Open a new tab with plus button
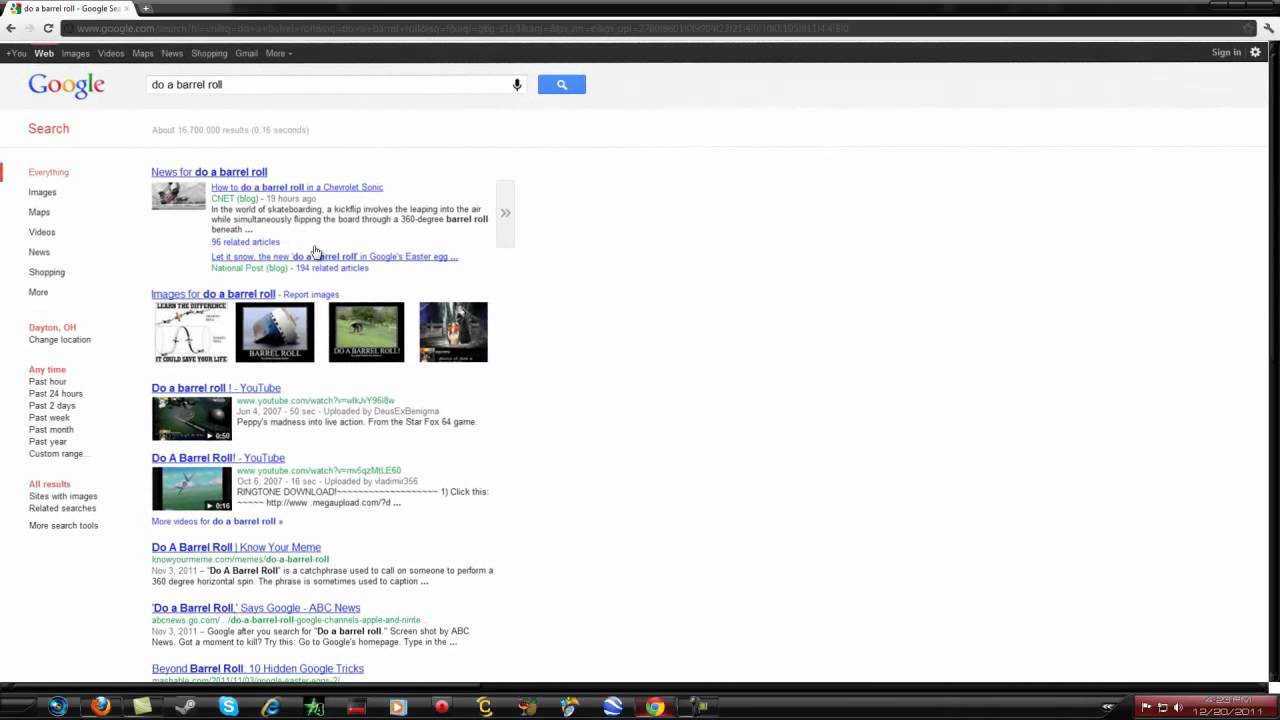Viewport: 1280px width, 720px height. point(146,8)
